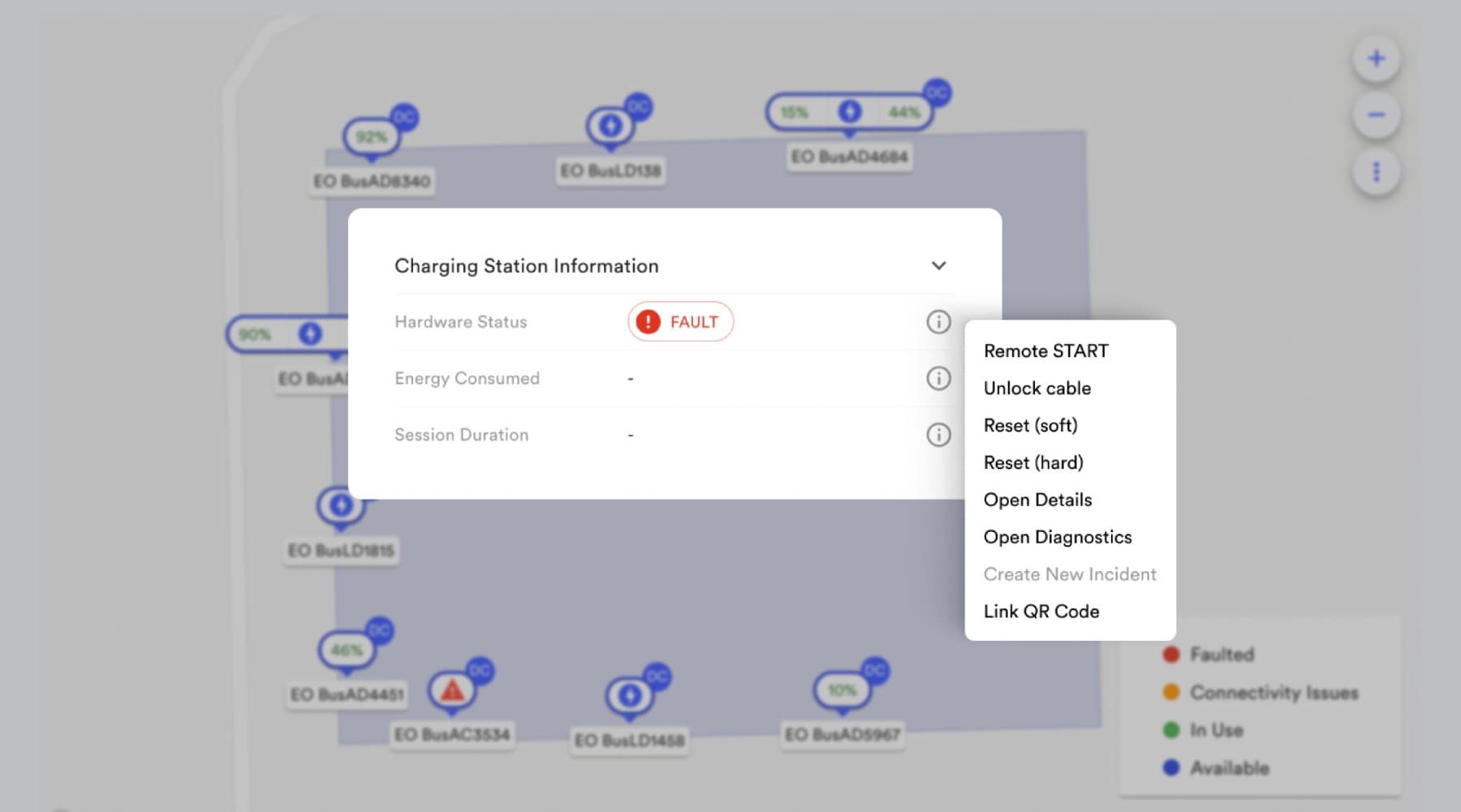Click the EO BusLD1458 station name label
Image resolution: width=1461 pixels, height=812 pixels.
[629, 740]
